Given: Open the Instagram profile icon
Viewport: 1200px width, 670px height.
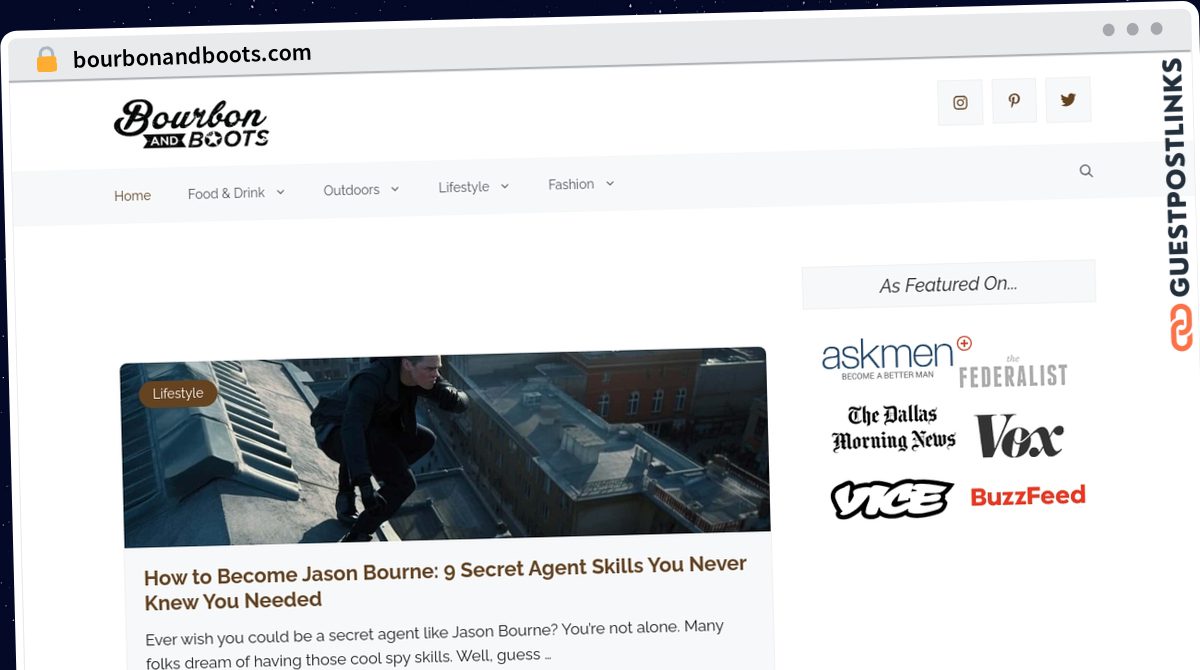Looking at the screenshot, I should click(960, 103).
